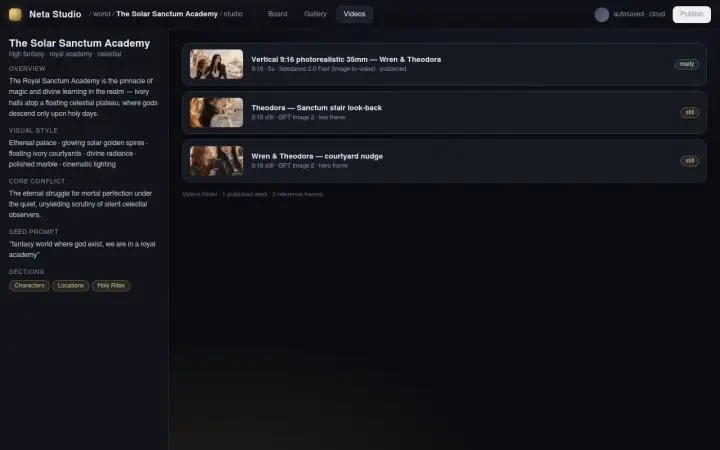Click the Videos folder summary line
This screenshot has height=450, width=720.
coord(253,194)
